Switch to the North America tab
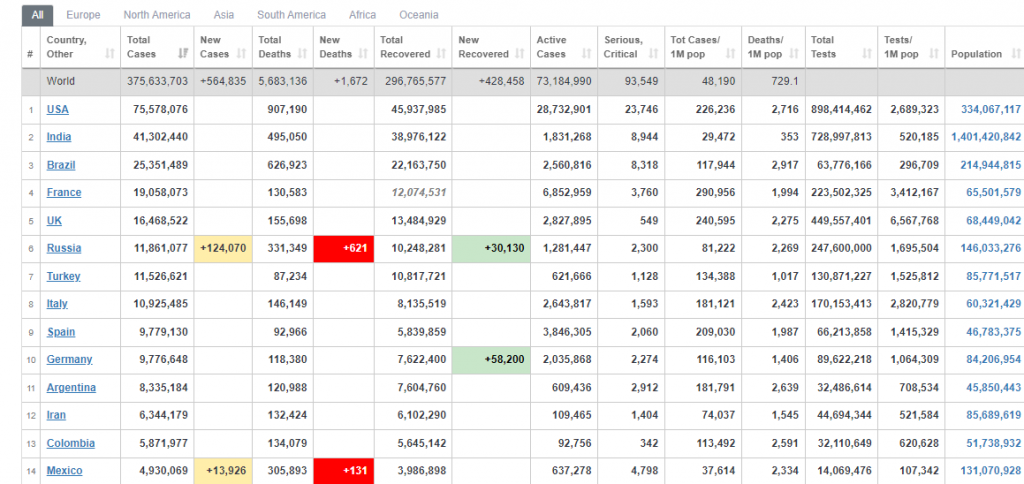Screen dimensions: 1024x484 157,14
